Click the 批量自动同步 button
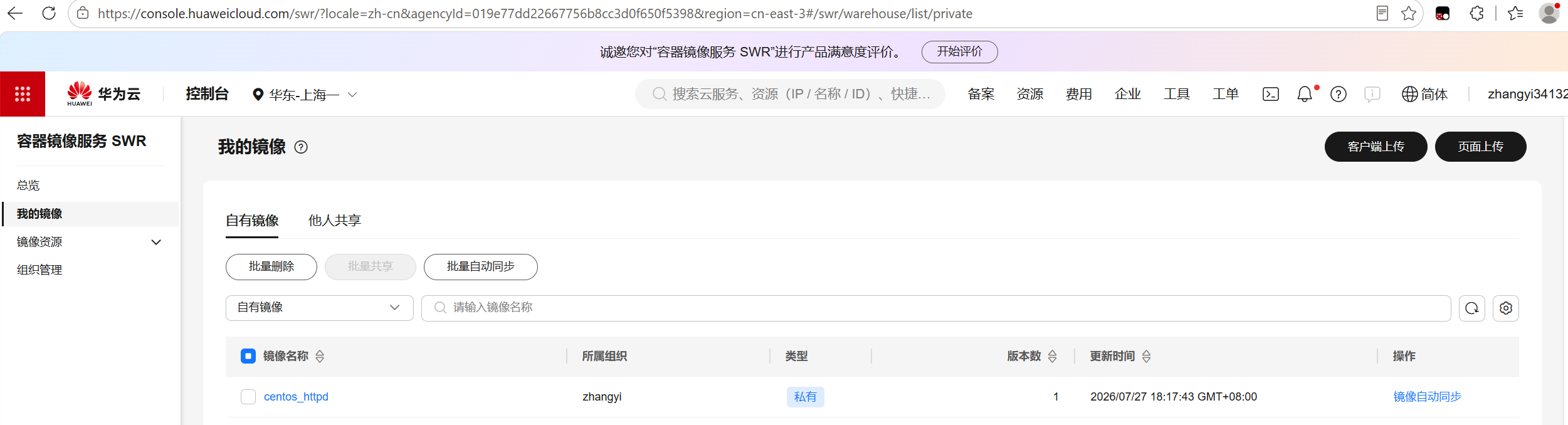1568x425 pixels. point(481,267)
